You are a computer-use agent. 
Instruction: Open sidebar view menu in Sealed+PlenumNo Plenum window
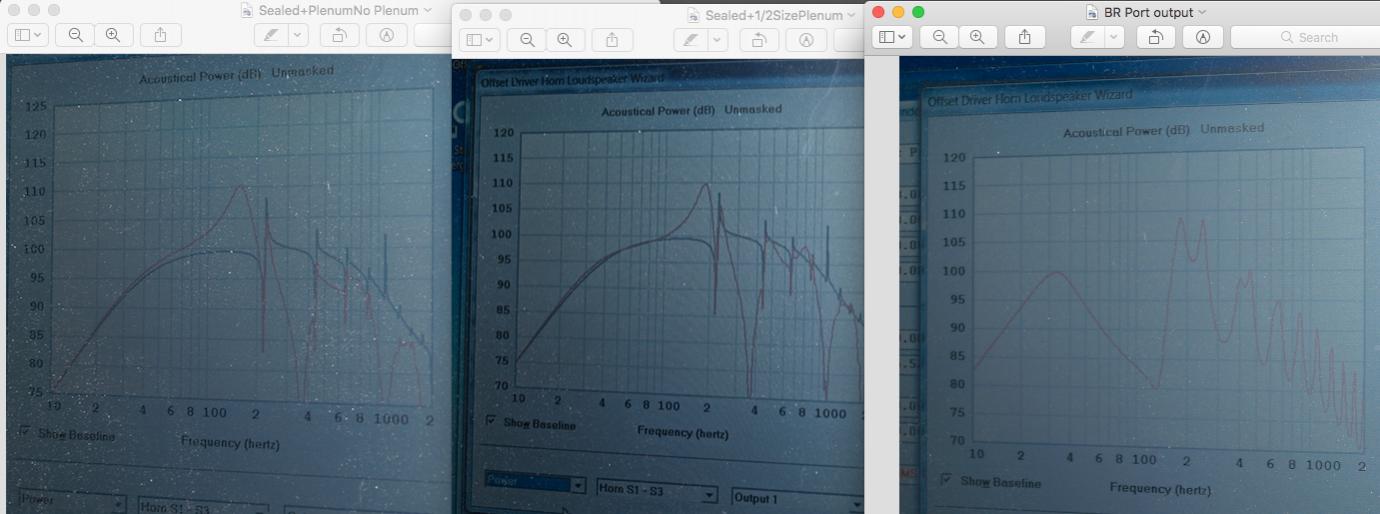(27, 34)
